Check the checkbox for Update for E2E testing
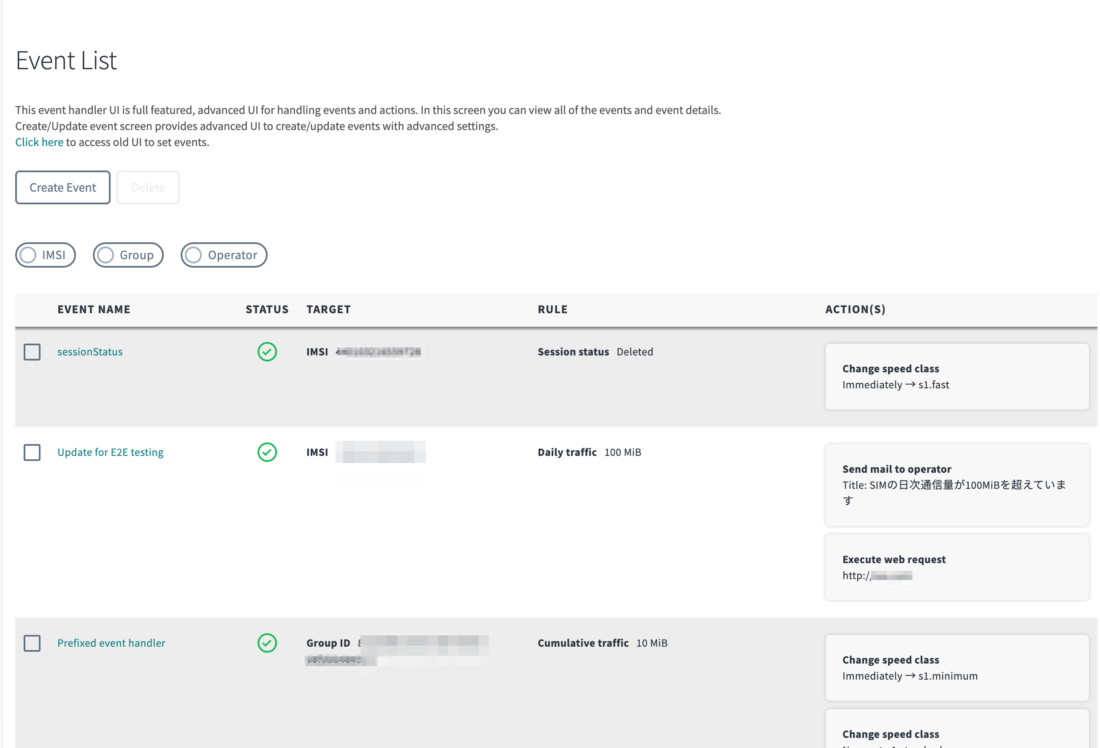Screen dimensions: 1100x748 [31, 452]
